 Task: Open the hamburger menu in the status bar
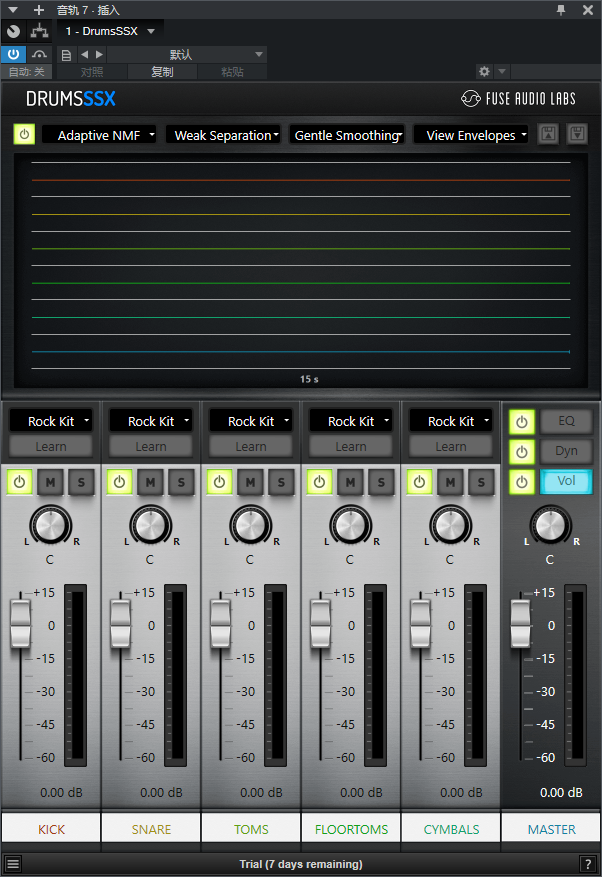click(13, 864)
